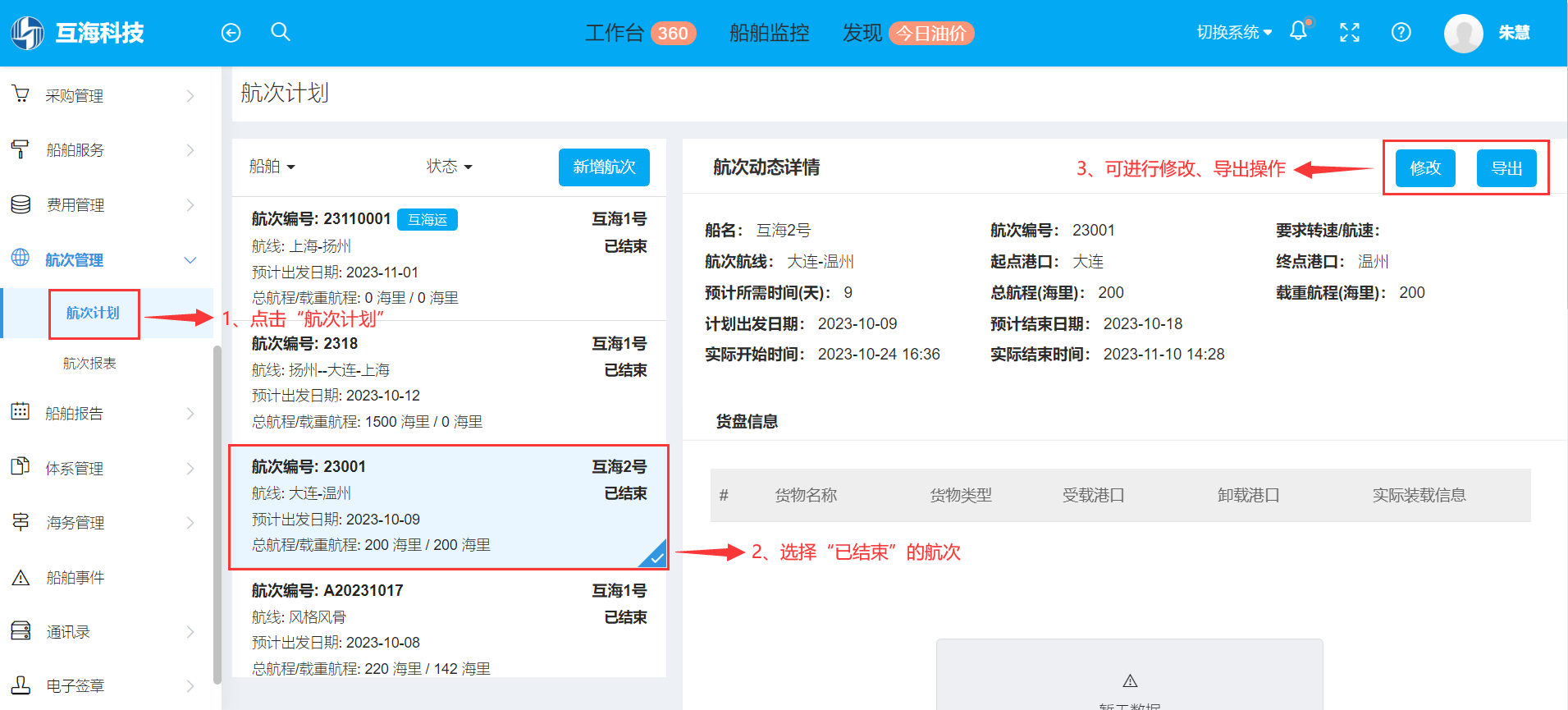1568x710 pixels.
Task: Click the selected checkmark on voyage 23001
Action: [x=655, y=556]
